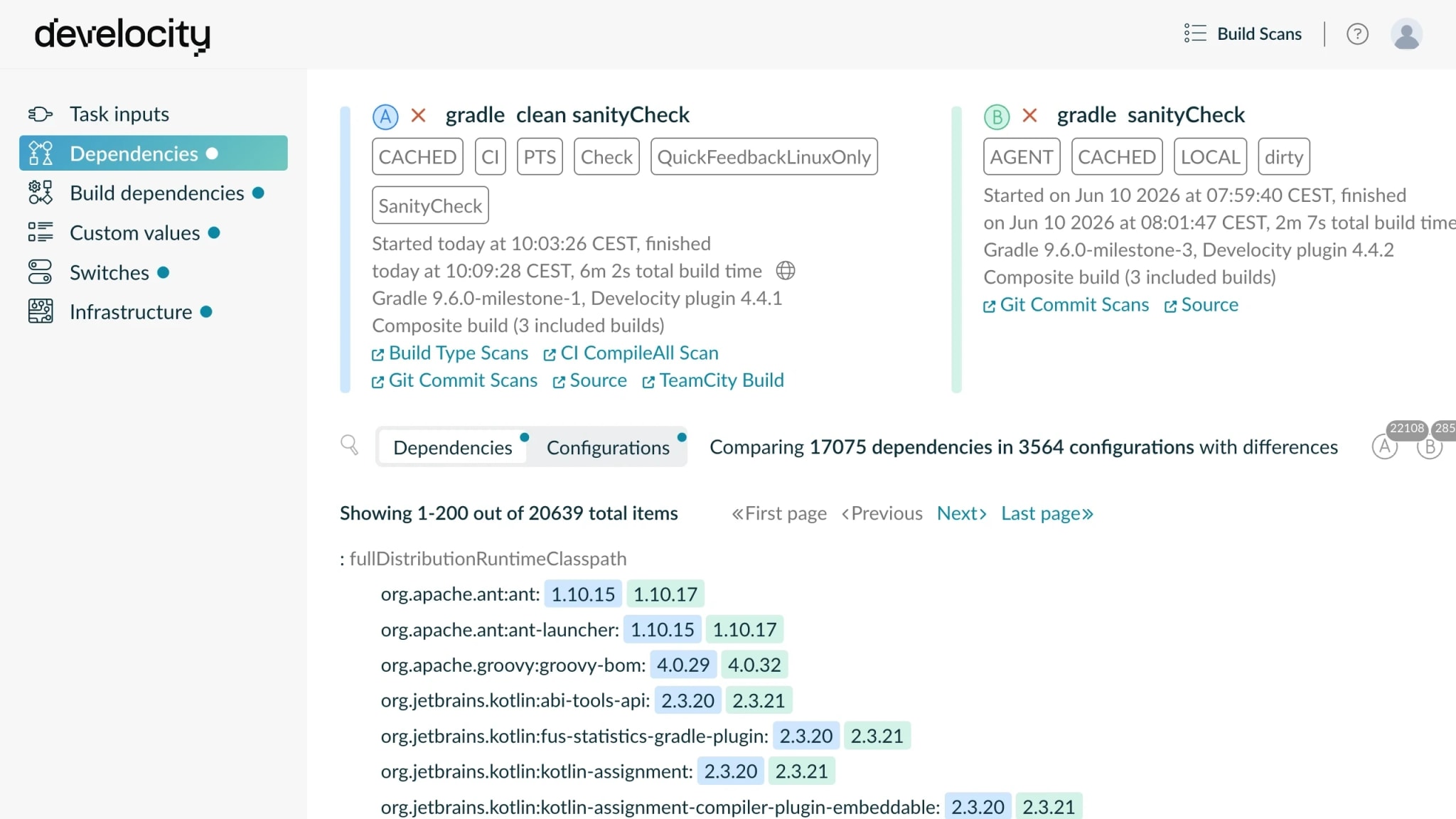Open the Infrastructure section
Image resolution: width=1456 pixels, height=819 pixels.
click(x=131, y=312)
